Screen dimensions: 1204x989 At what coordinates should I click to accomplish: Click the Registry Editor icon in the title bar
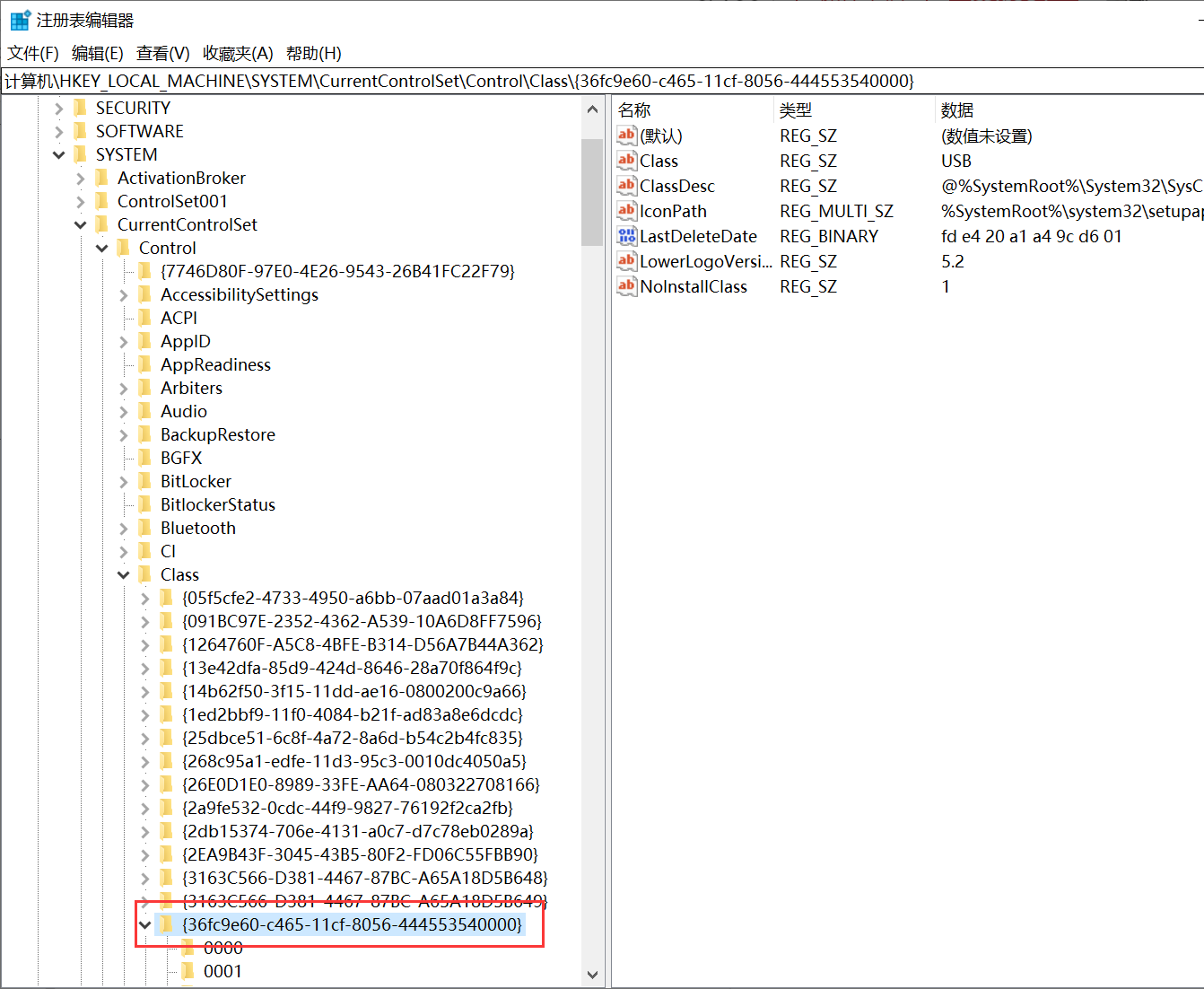click(x=20, y=19)
